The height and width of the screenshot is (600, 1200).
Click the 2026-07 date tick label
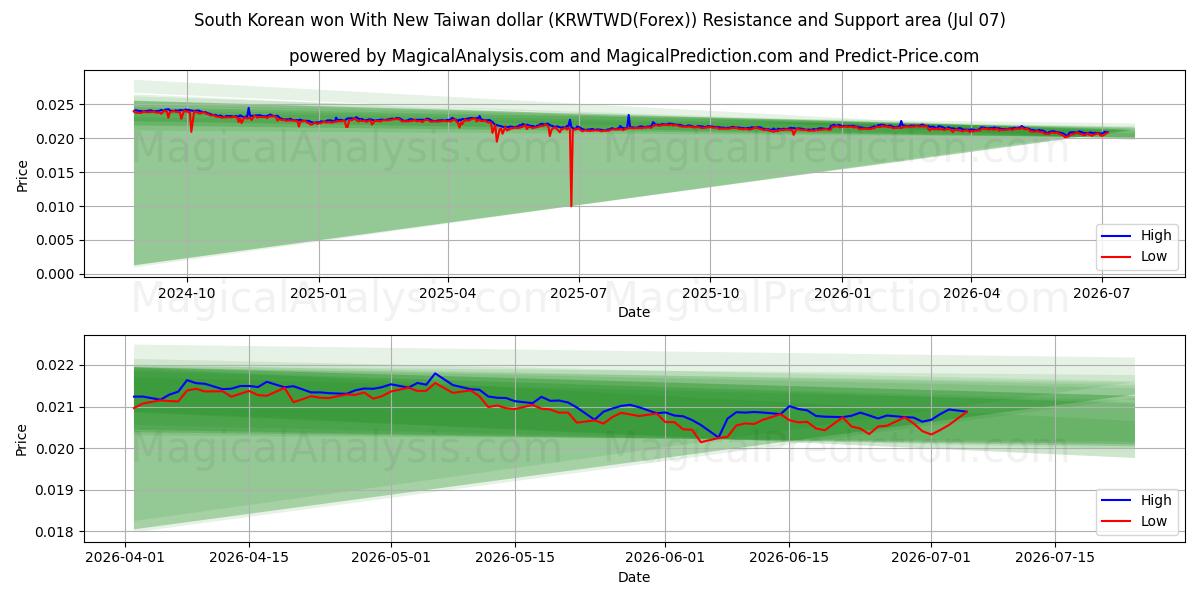pyautogui.click(x=1102, y=293)
